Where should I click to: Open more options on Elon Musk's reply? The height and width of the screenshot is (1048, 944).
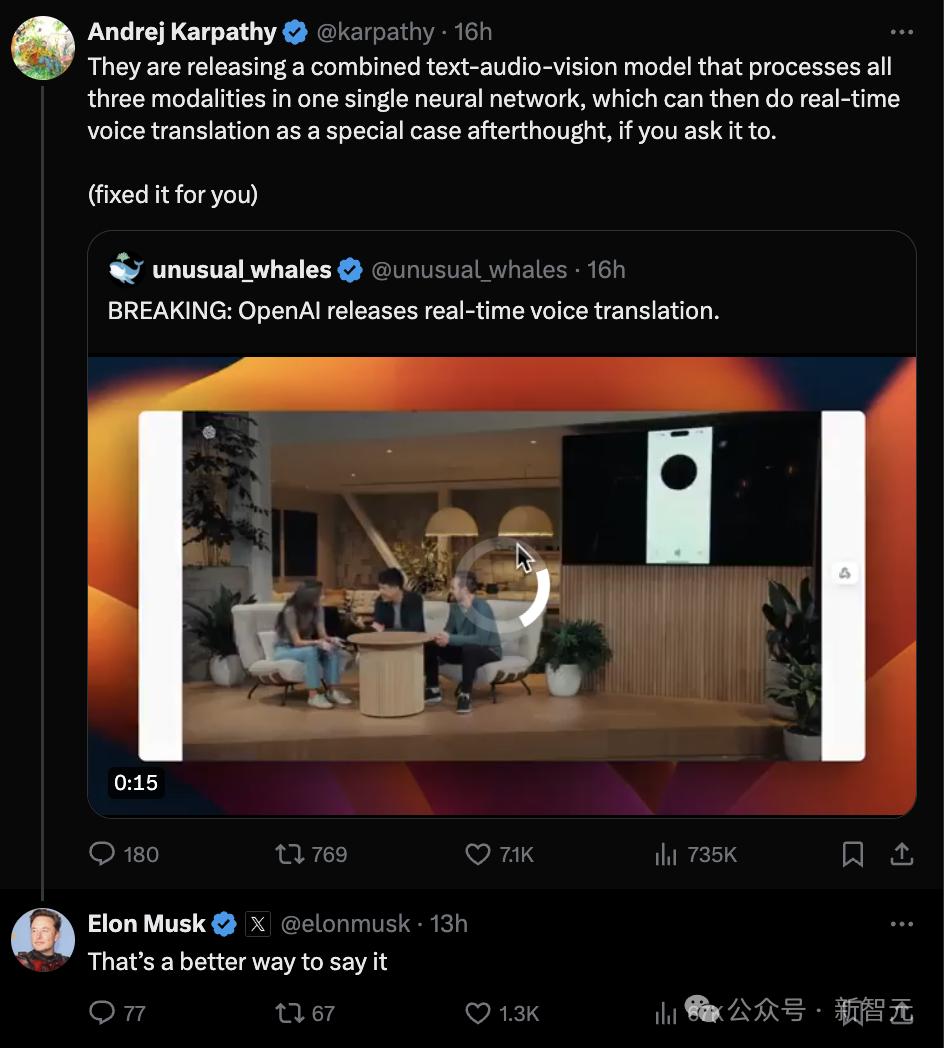coord(901,924)
